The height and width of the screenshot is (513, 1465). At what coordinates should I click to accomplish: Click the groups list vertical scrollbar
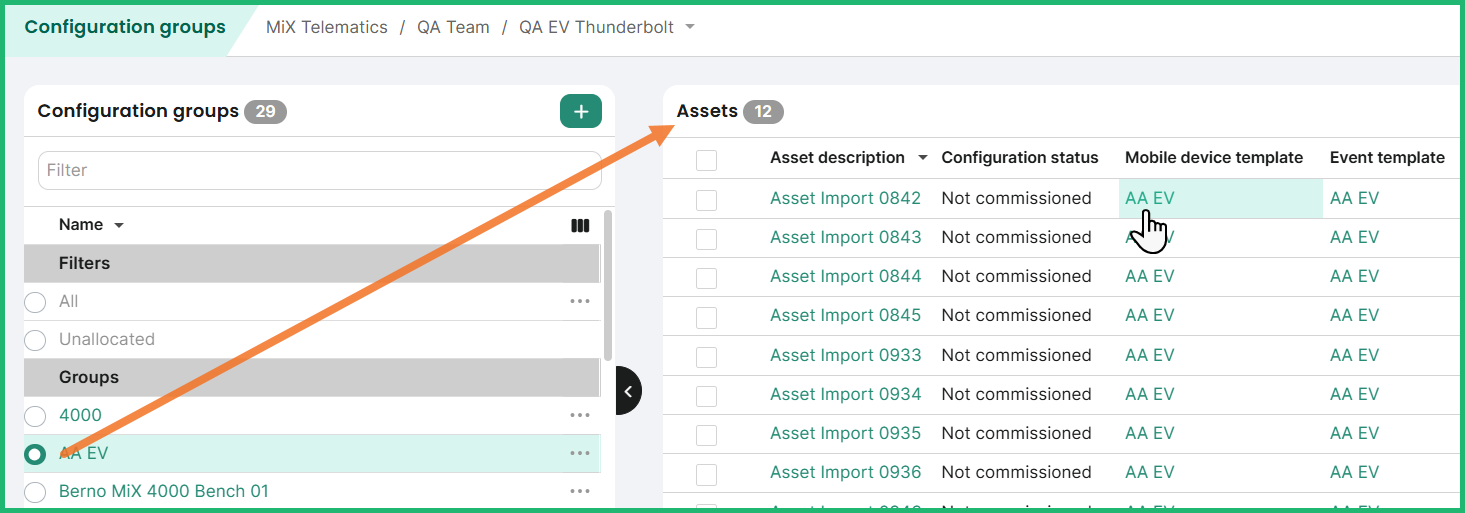coord(608,285)
